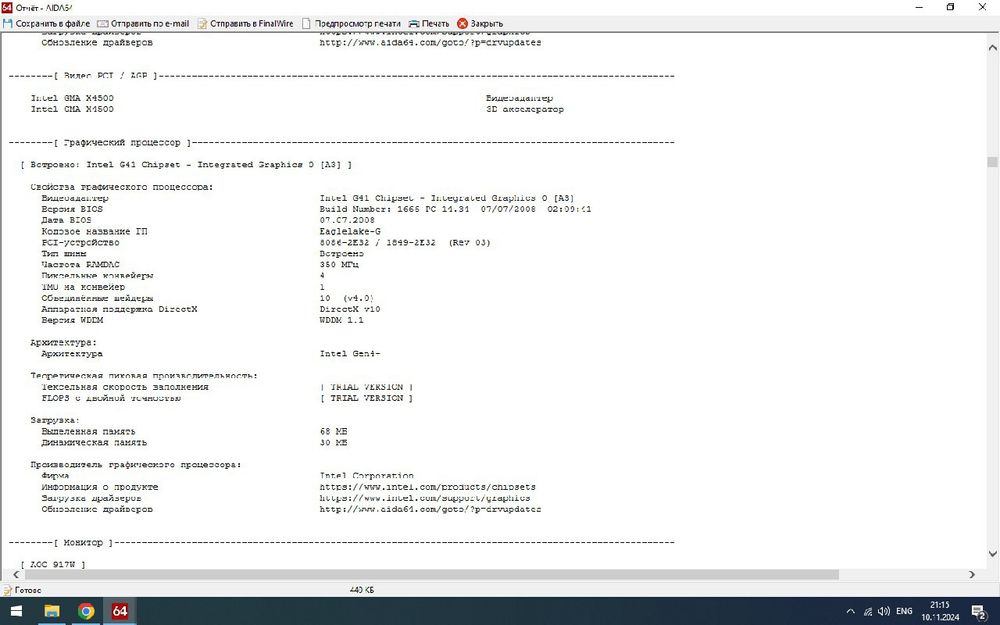Click the ENG language indicator

point(904,611)
